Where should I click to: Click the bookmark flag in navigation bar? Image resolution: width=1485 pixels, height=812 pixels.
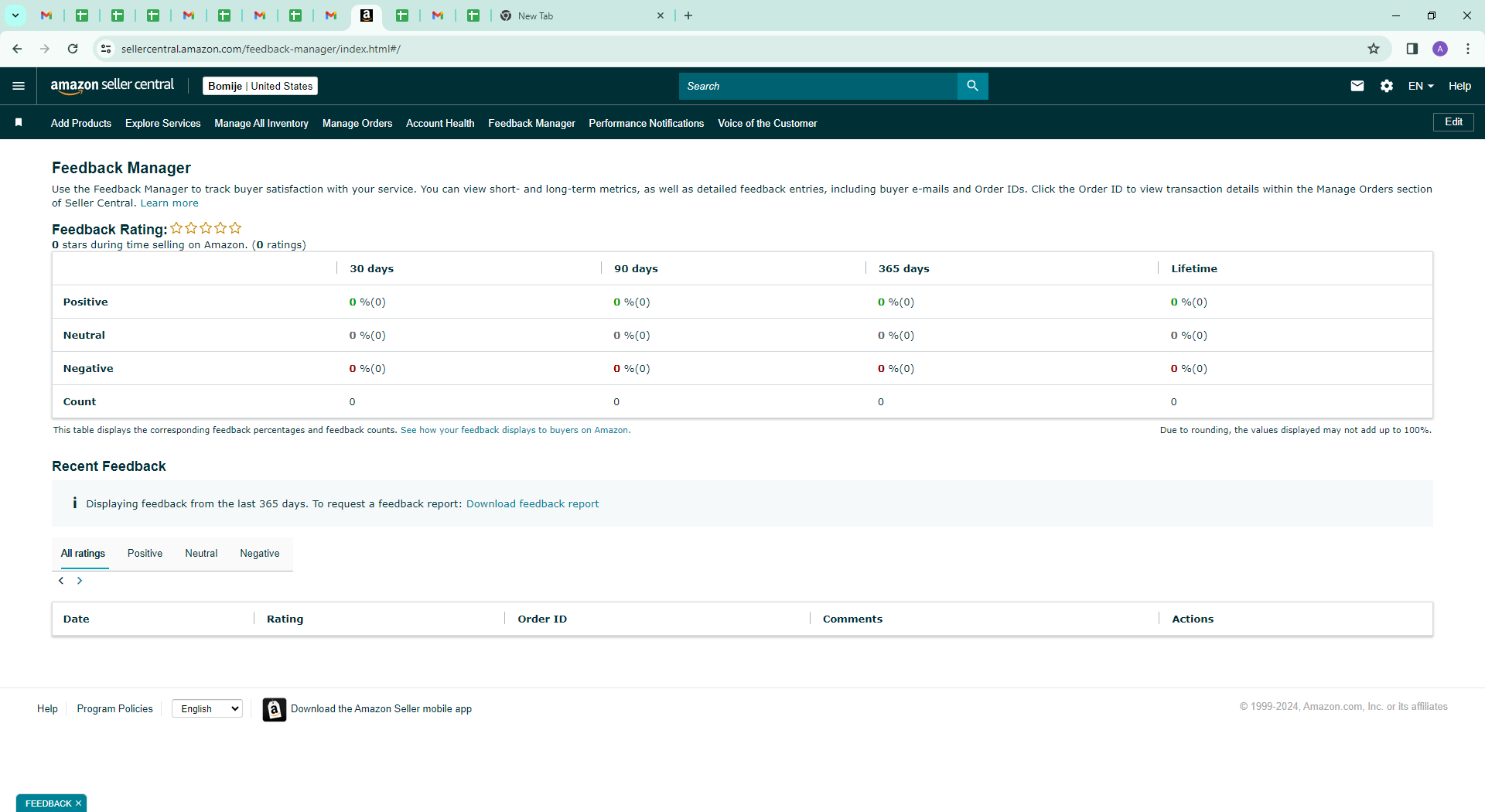[x=19, y=122]
